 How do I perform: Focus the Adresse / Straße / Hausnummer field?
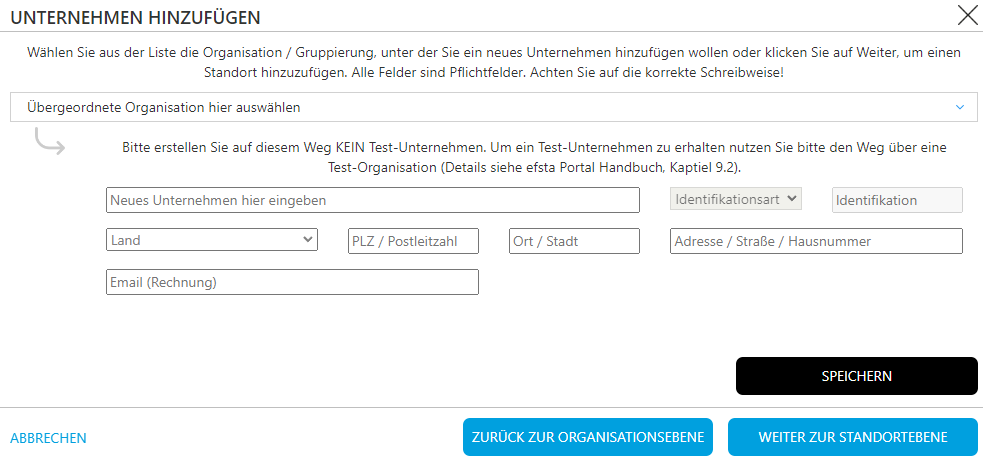click(x=816, y=241)
